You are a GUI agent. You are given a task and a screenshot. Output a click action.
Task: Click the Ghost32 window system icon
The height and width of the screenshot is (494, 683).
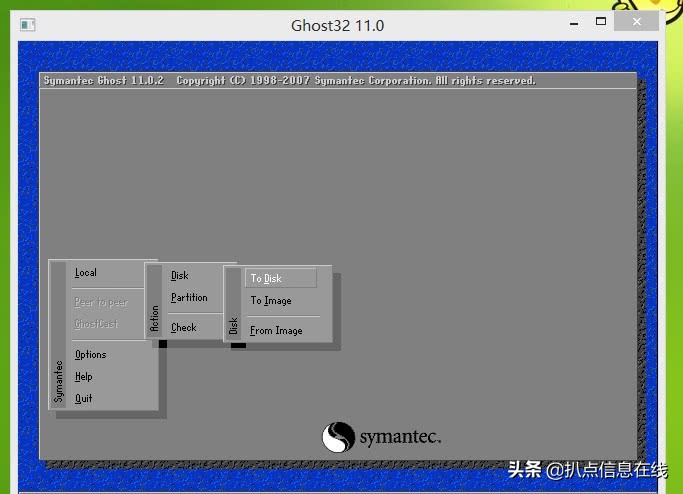(27, 25)
